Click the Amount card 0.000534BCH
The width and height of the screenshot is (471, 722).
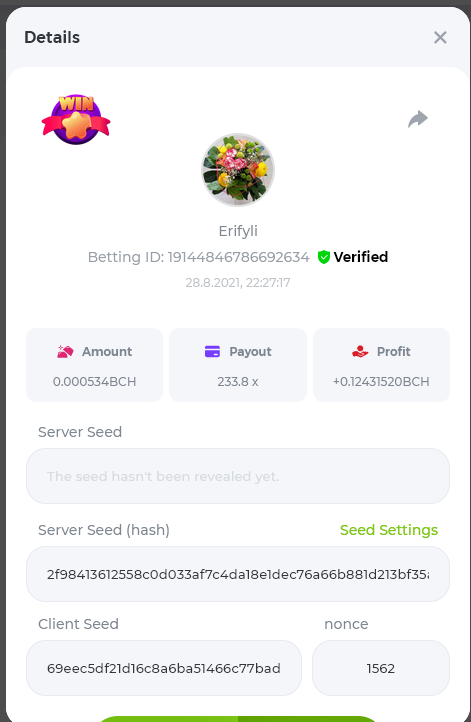click(x=94, y=365)
